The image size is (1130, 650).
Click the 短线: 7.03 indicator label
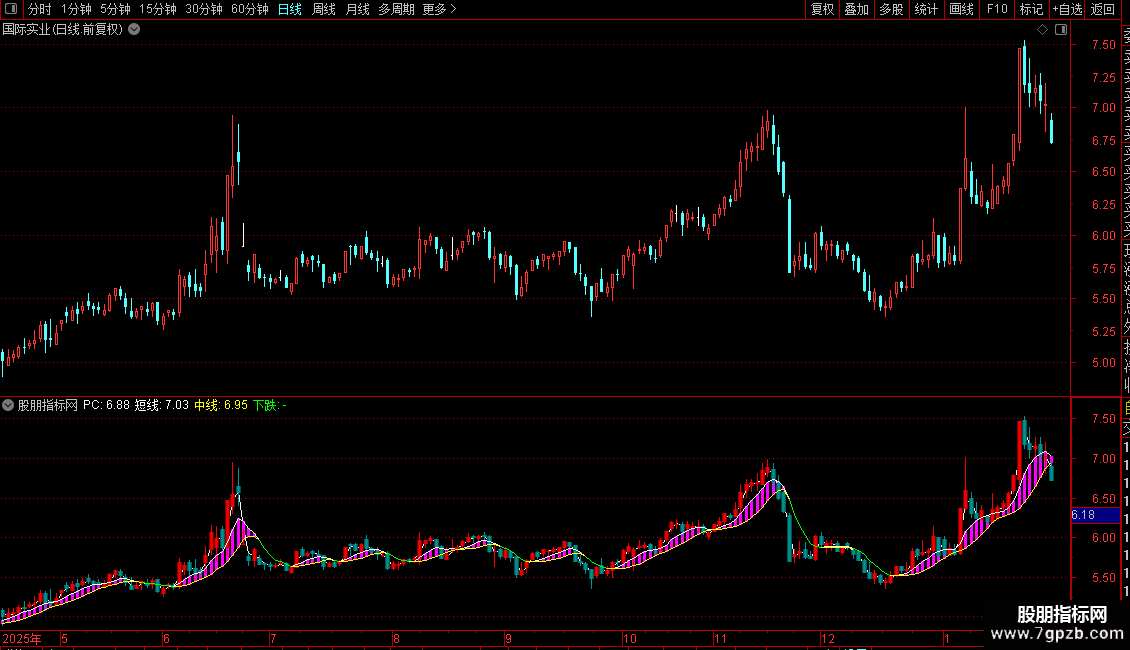[x=161, y=406]
